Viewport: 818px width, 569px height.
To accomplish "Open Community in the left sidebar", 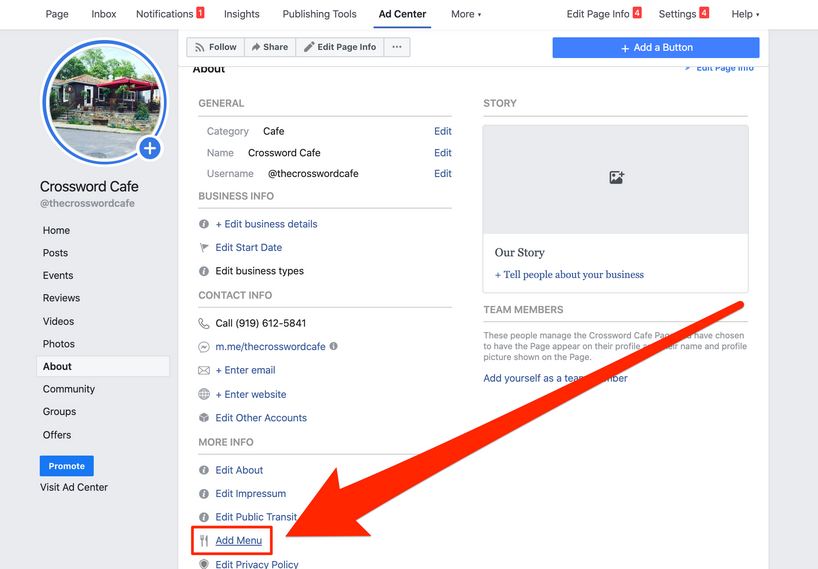I will 69,389.
